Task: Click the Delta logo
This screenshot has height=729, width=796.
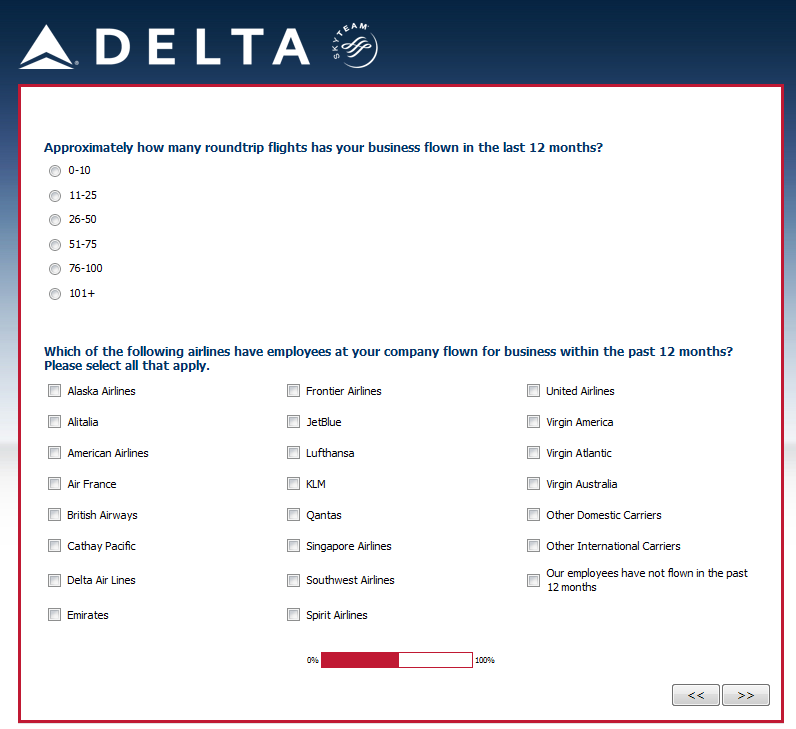Action: pos(165,46)
